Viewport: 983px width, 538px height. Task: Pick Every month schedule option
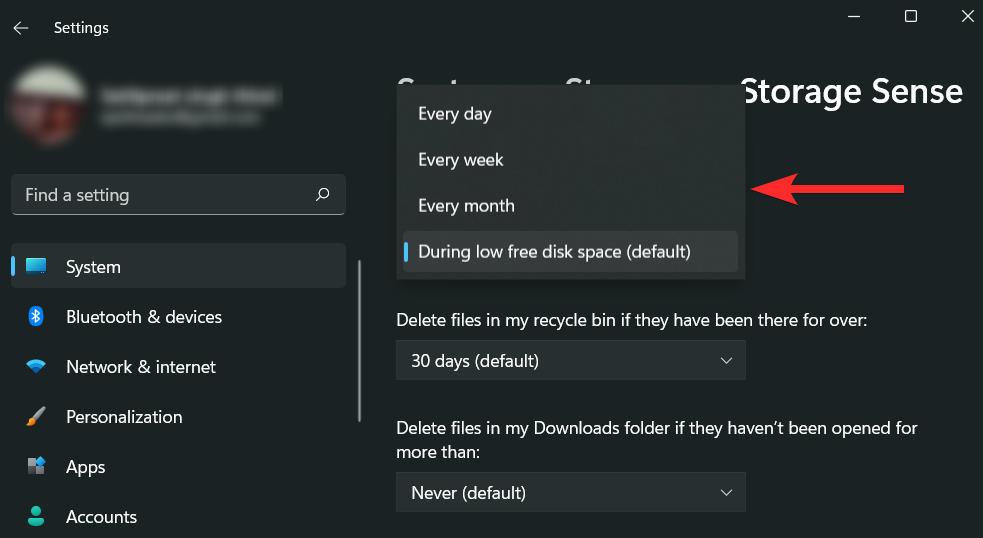point(466,206)
